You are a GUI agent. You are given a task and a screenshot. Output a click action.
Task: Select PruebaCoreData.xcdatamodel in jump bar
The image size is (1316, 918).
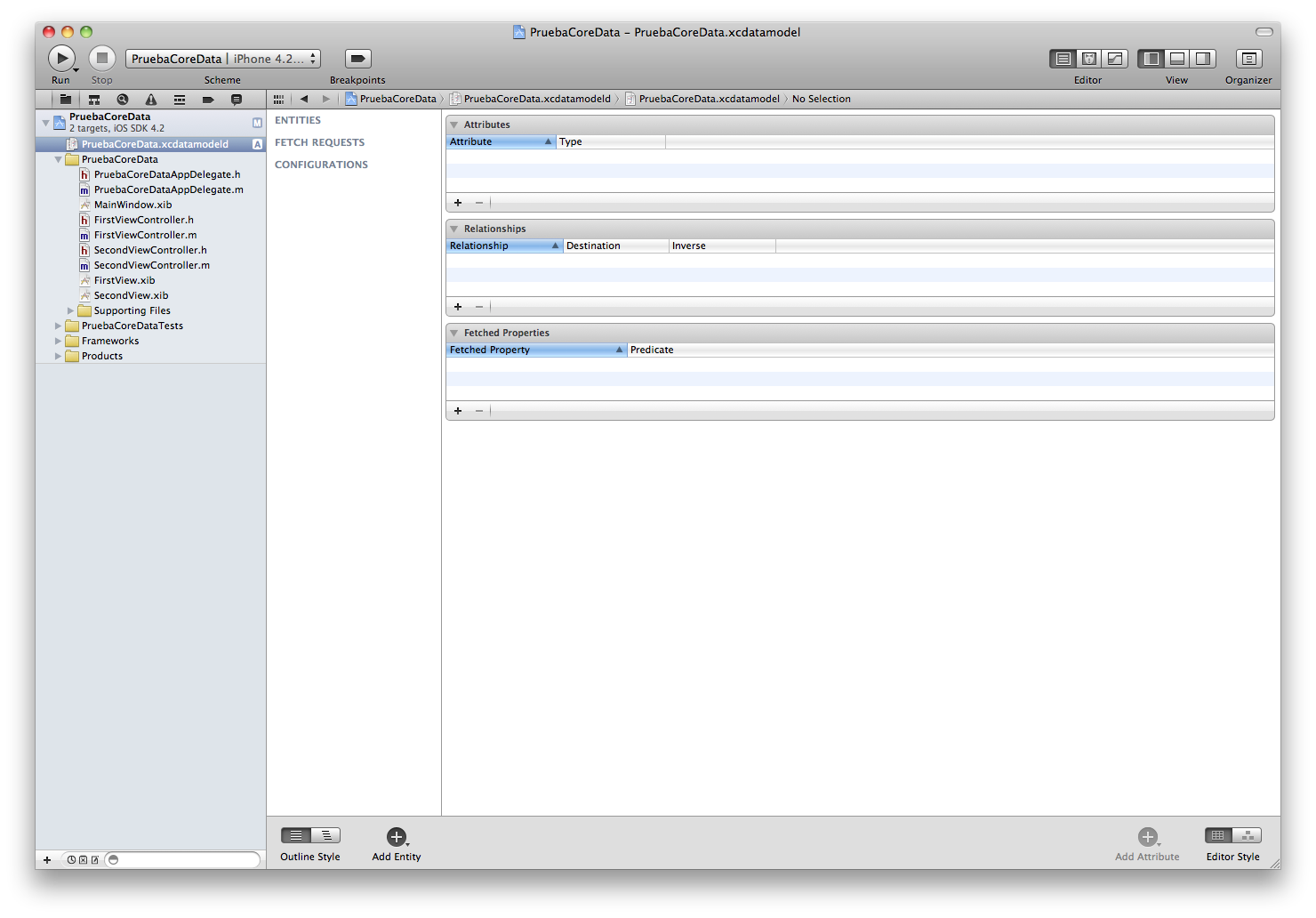click(703, 100)
